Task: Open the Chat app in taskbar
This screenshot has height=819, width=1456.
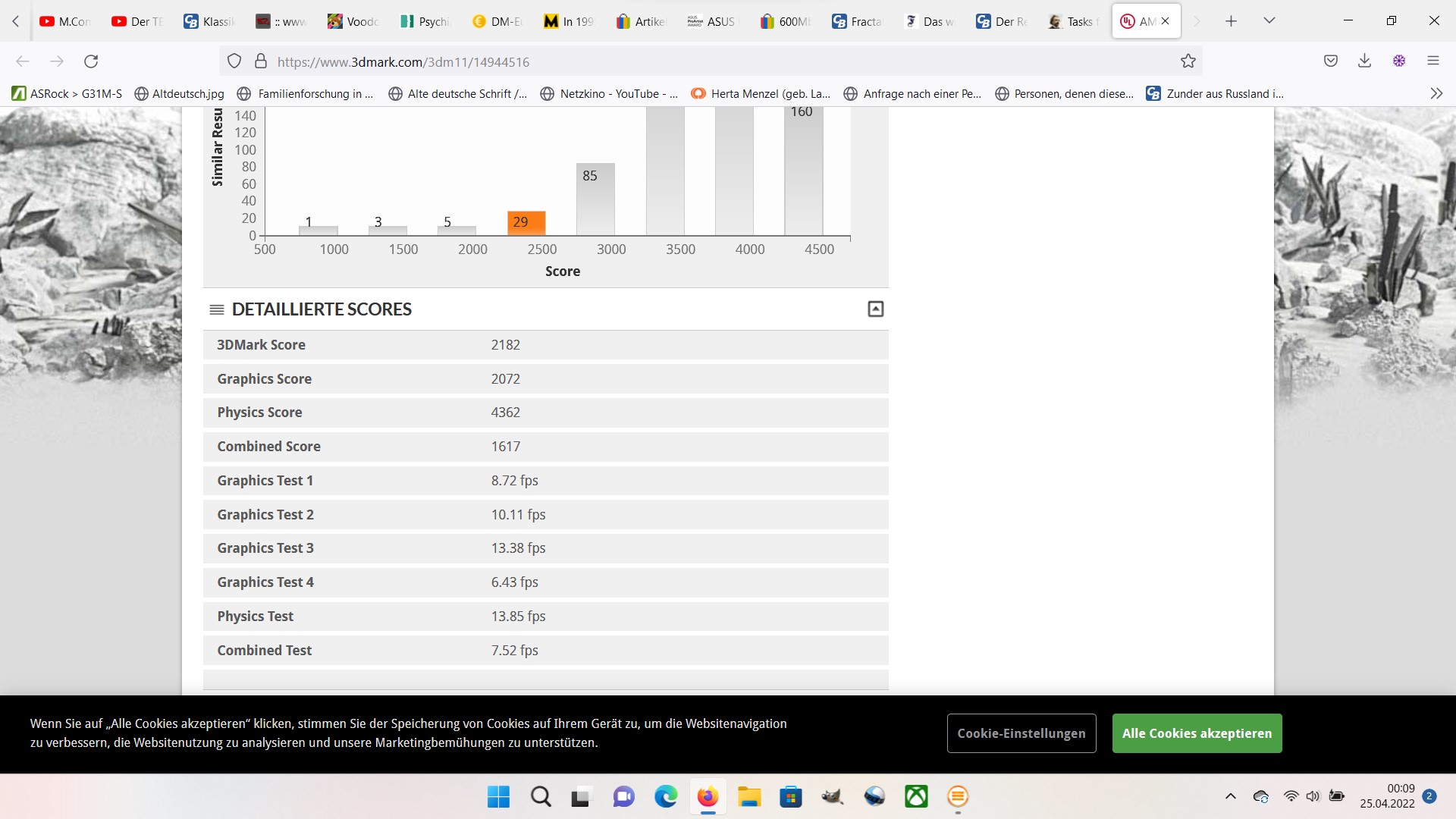Action: pos(623,797)
